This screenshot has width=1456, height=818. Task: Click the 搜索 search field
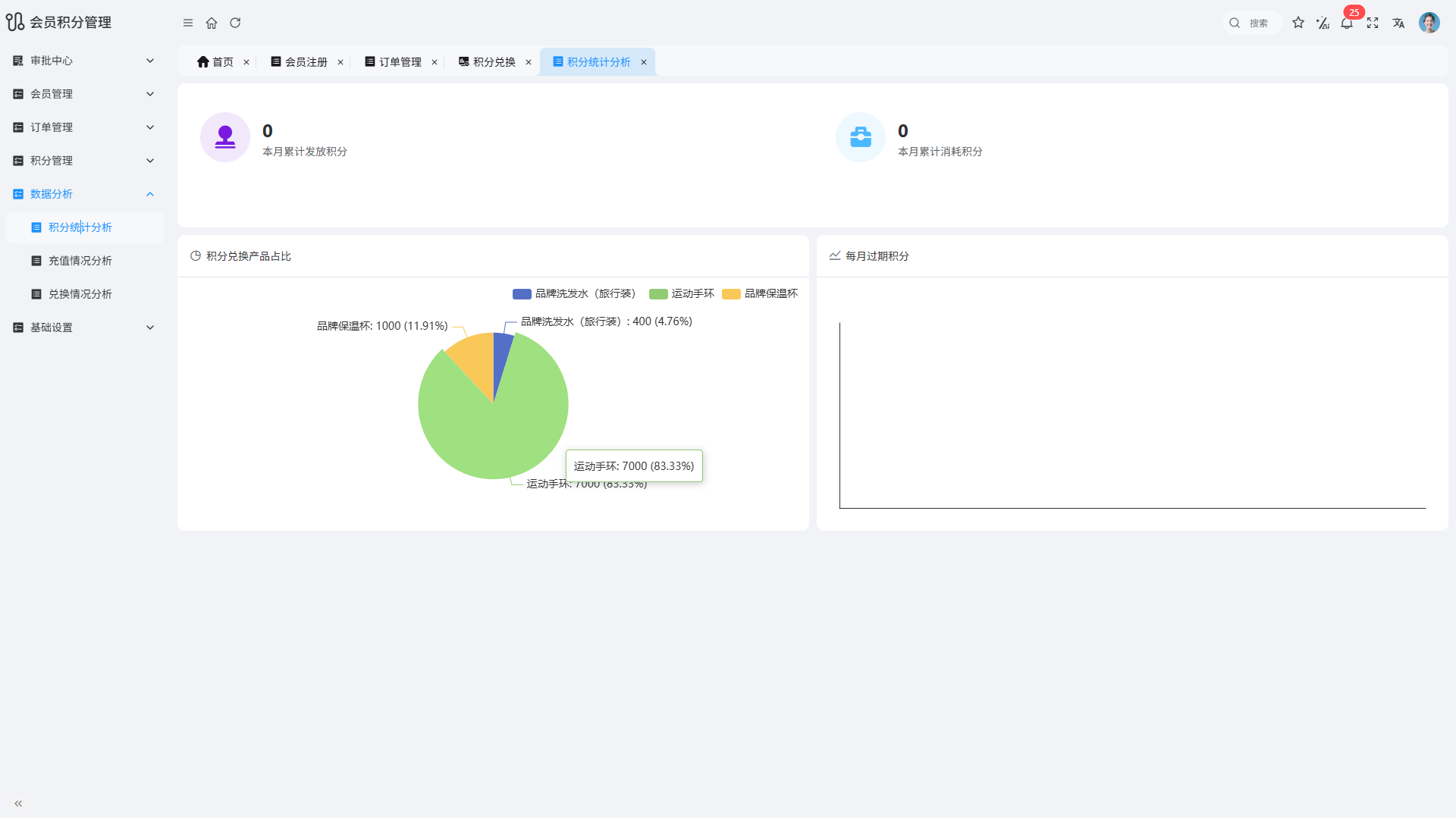pyautogui.click(x=1259, y=23)
